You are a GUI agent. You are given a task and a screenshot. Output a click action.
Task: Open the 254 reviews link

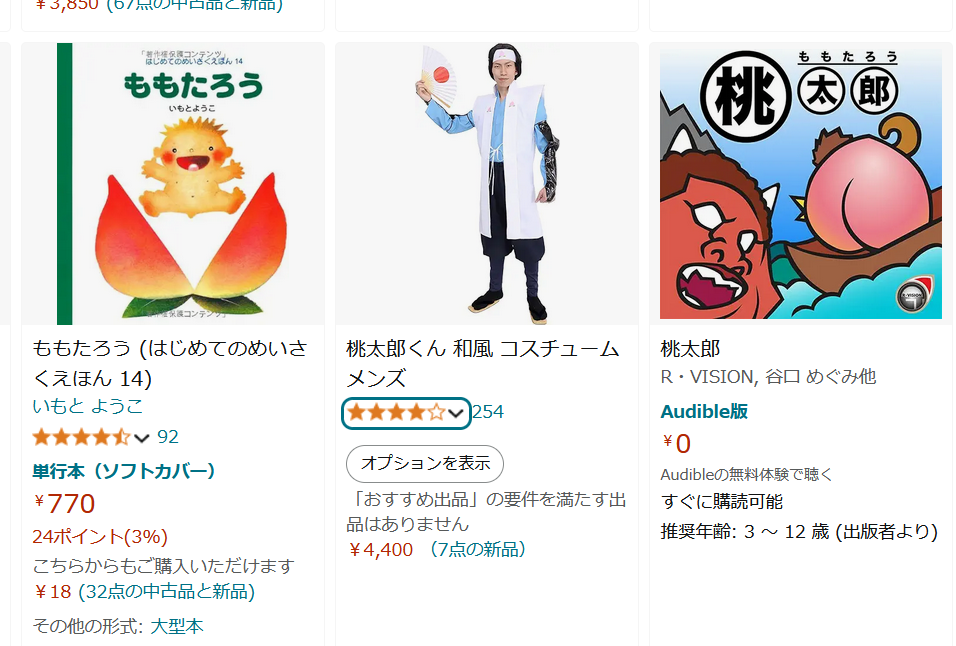488,412
